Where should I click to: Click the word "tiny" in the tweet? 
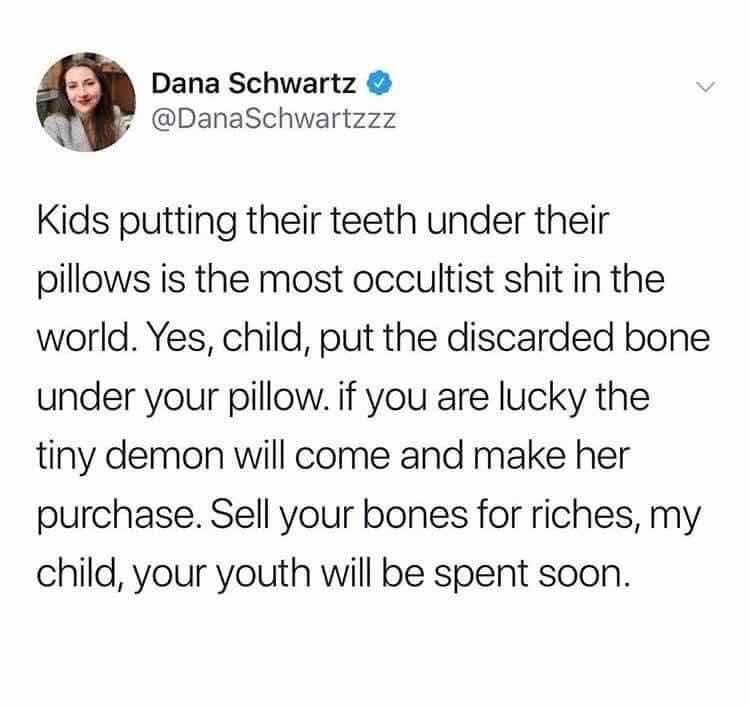click(66, 457)
